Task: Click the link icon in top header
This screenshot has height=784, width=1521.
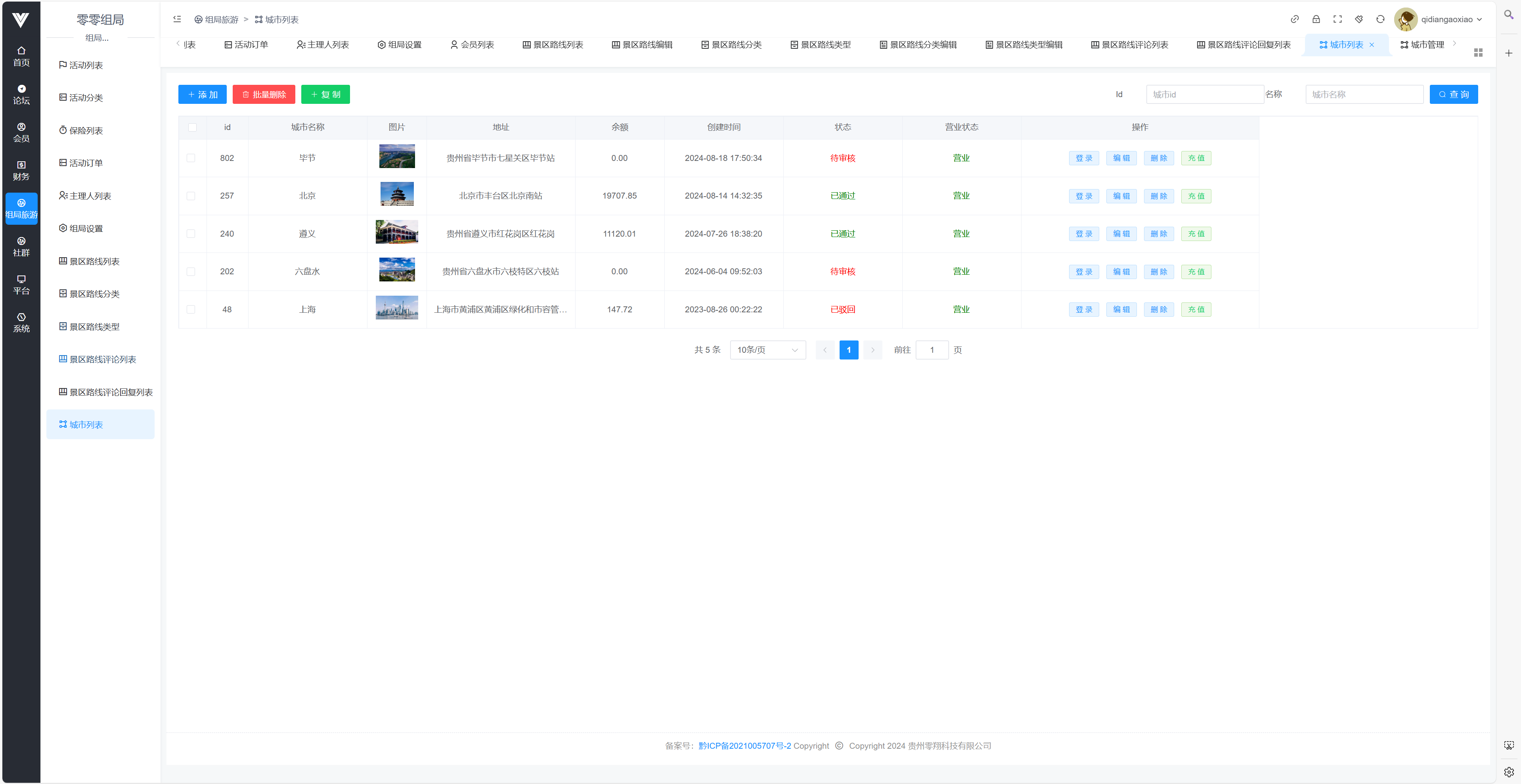Action: [1294, 19]
